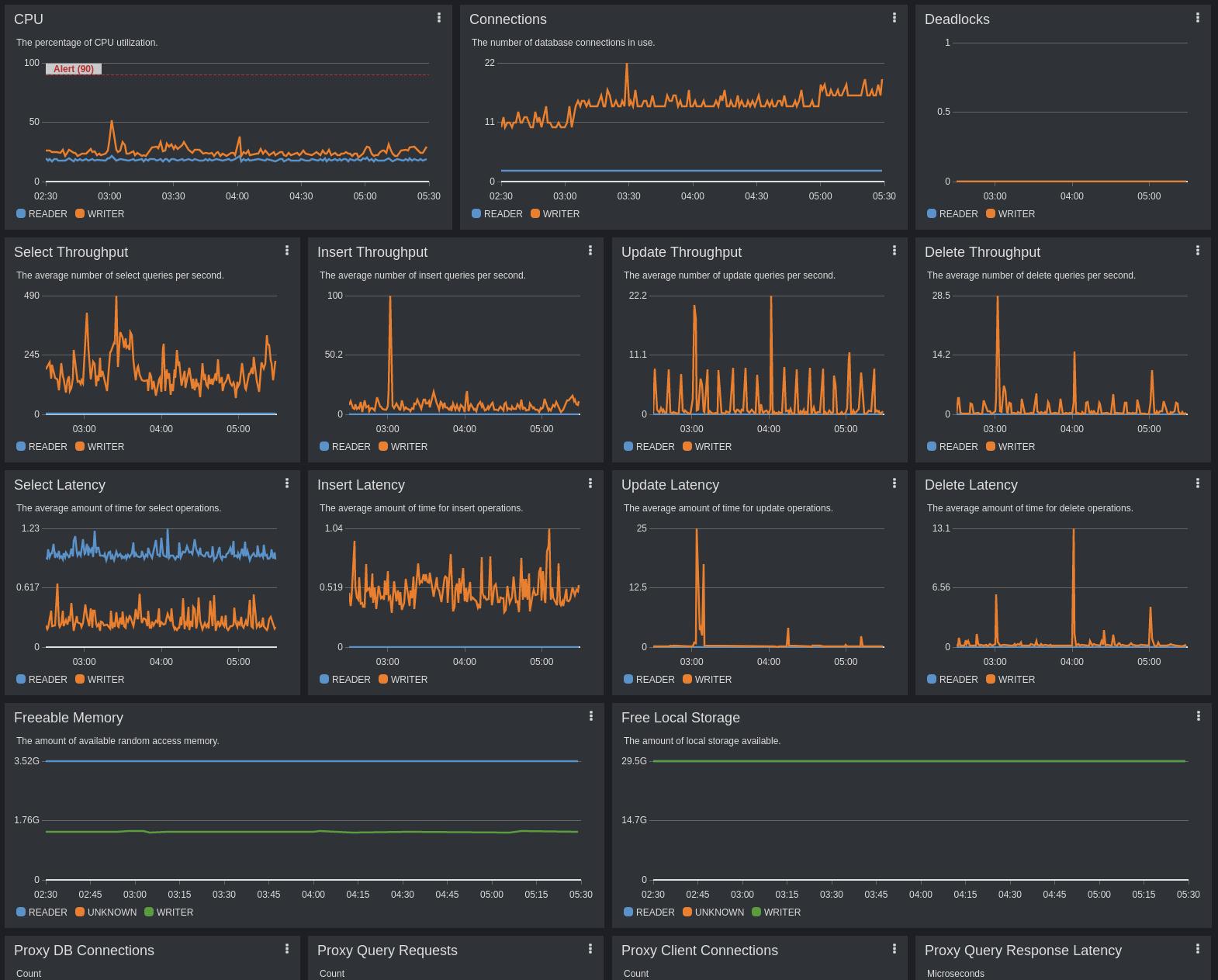
Task: Click the Freeable Memory title
Action: [68, 718]
